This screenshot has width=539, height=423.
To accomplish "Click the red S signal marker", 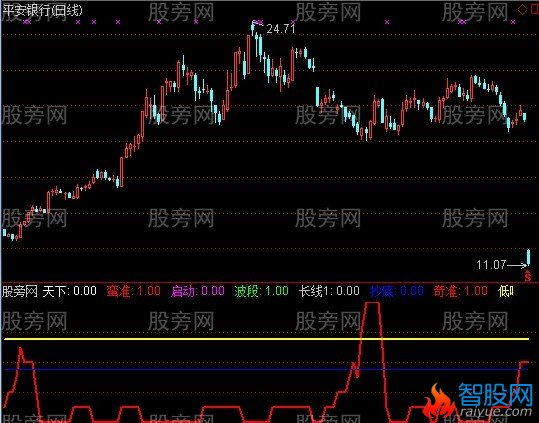I will [x=528, y=276].
